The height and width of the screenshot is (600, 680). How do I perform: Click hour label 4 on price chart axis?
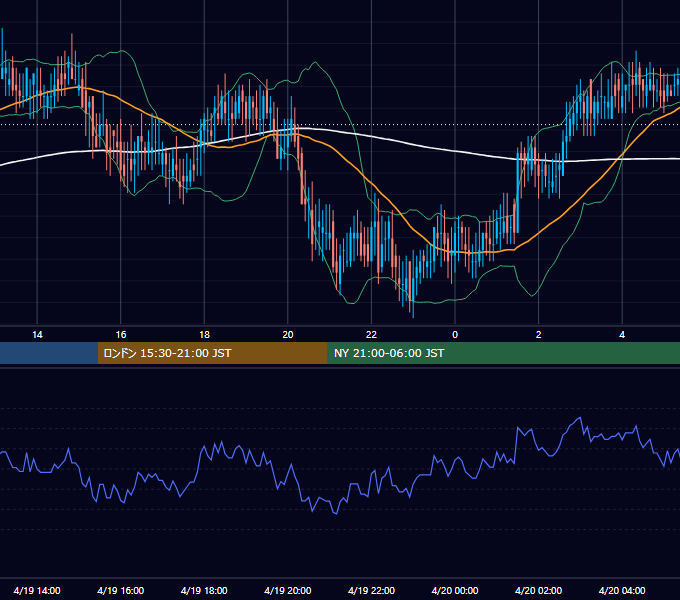tap(622, 335)
